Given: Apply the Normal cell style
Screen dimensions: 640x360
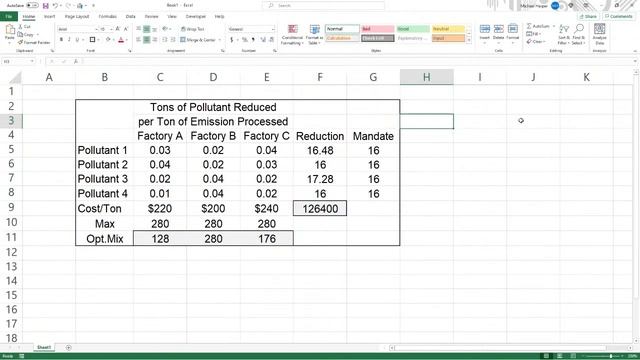Looking at the screenshot, I should point(342,29).
